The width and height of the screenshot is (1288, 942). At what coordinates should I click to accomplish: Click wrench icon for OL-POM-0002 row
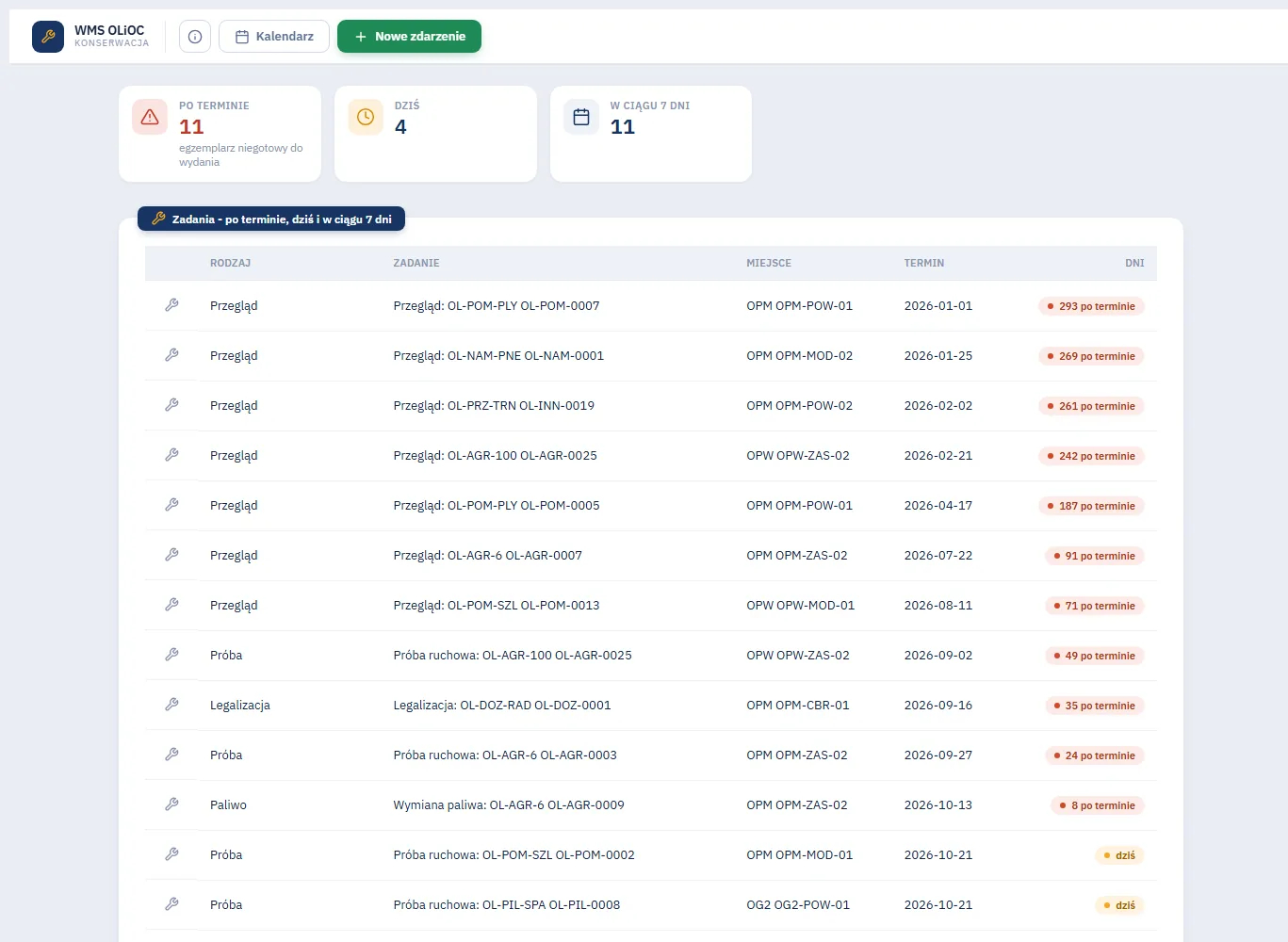tap(171, 854)
